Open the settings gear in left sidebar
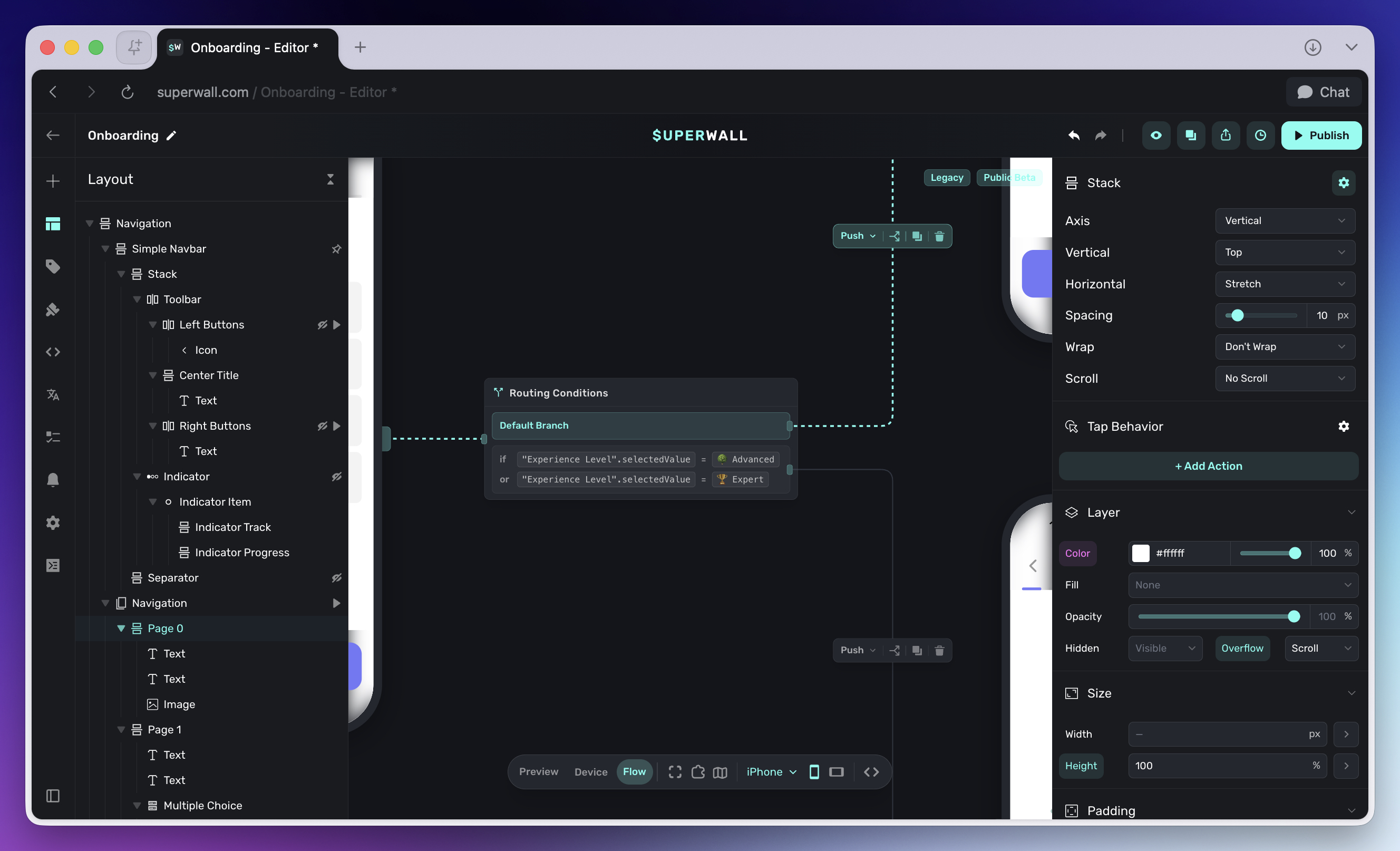The height and width of the screenshot is (851, 1400). tap(53, 523)
